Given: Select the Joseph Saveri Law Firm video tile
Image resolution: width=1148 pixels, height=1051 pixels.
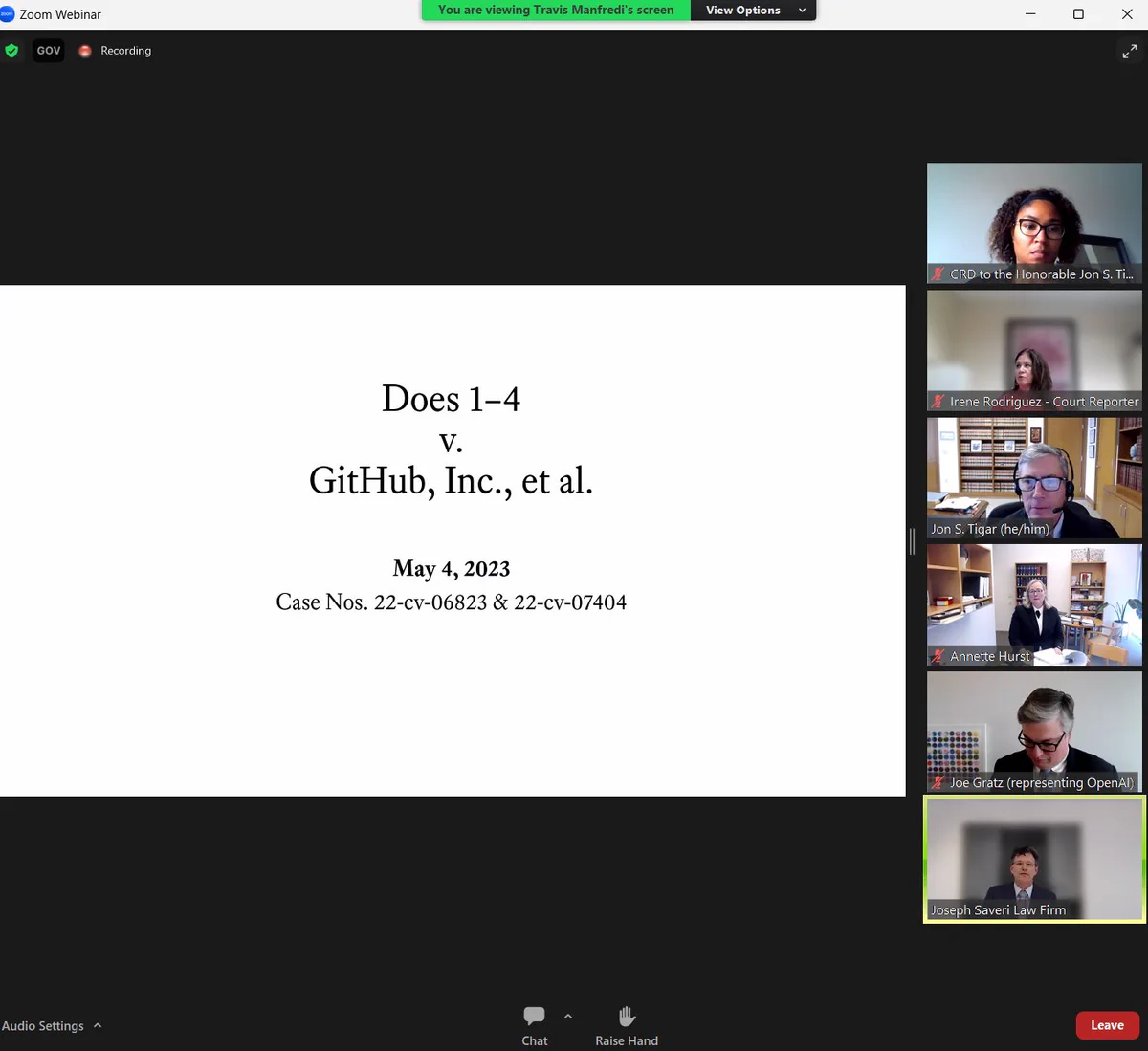Looking at the screenshot, I should pyautogui.click(x=1034, y=860).
